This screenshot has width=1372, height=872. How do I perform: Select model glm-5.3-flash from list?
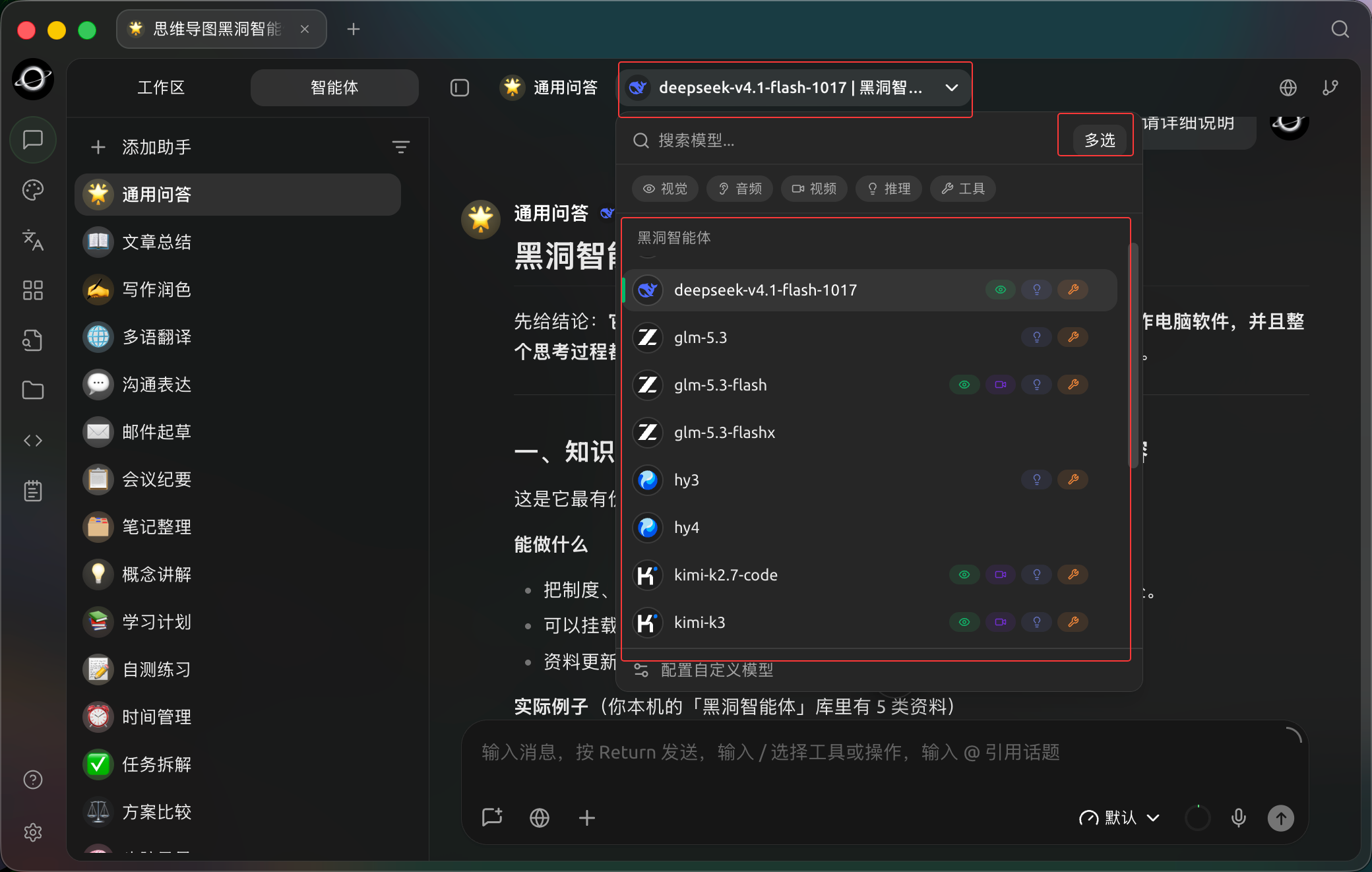(x=871, y=385)
